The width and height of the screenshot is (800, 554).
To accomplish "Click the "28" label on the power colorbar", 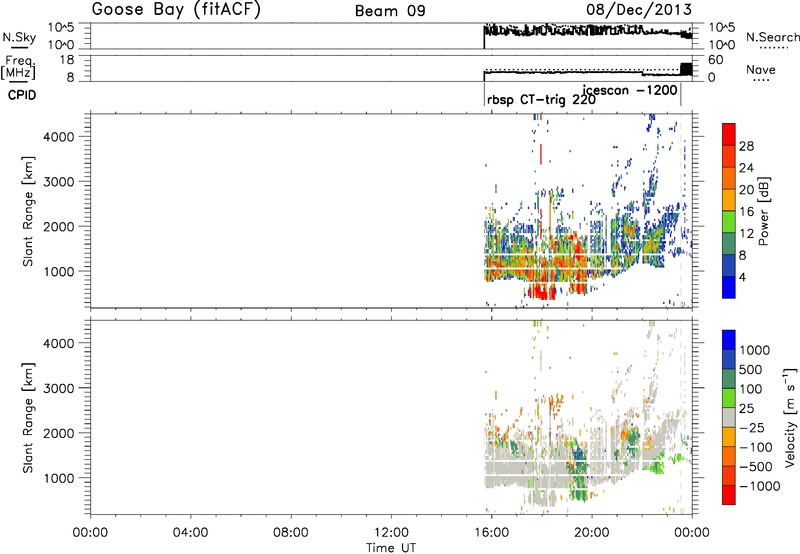I will pos(746,146).
